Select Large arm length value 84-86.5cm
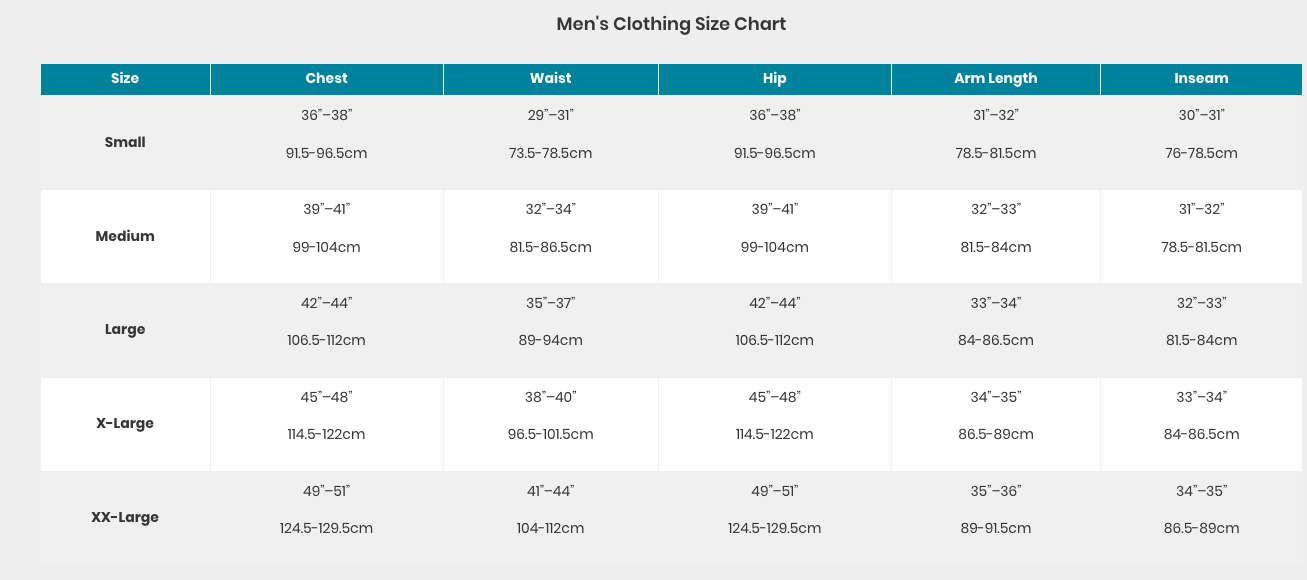 tap(995, 340)
